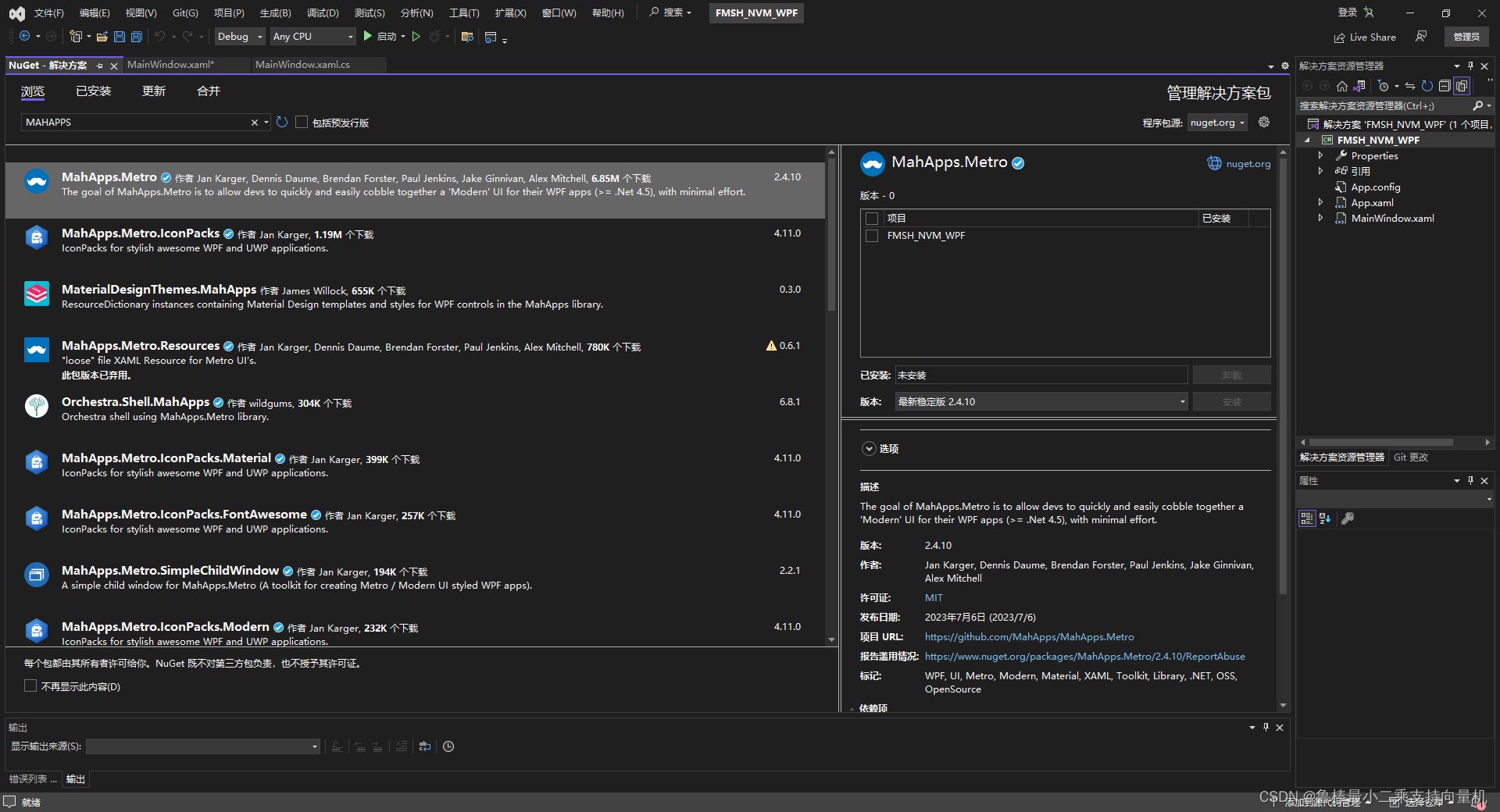Sync with active document in Solution Explorer
Image resolution: width=1500 pixels, height=812 pixels.
point(1410,86)
